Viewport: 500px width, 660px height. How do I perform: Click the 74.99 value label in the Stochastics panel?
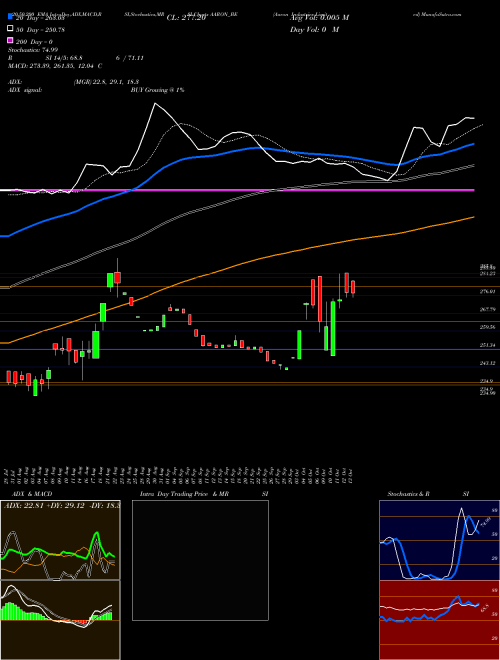point(485,522)
